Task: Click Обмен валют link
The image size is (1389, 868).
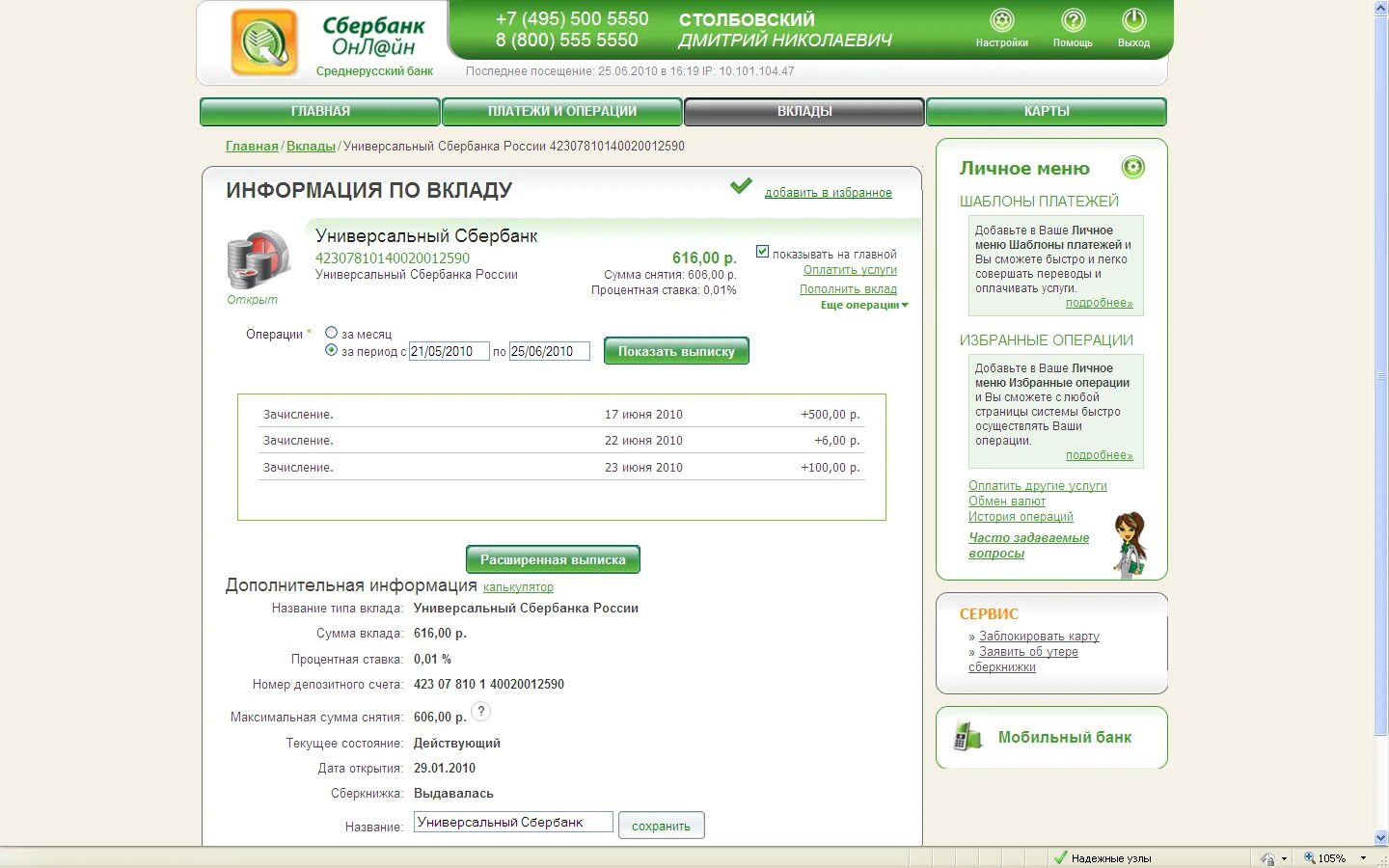Action: pos(1007,502)
